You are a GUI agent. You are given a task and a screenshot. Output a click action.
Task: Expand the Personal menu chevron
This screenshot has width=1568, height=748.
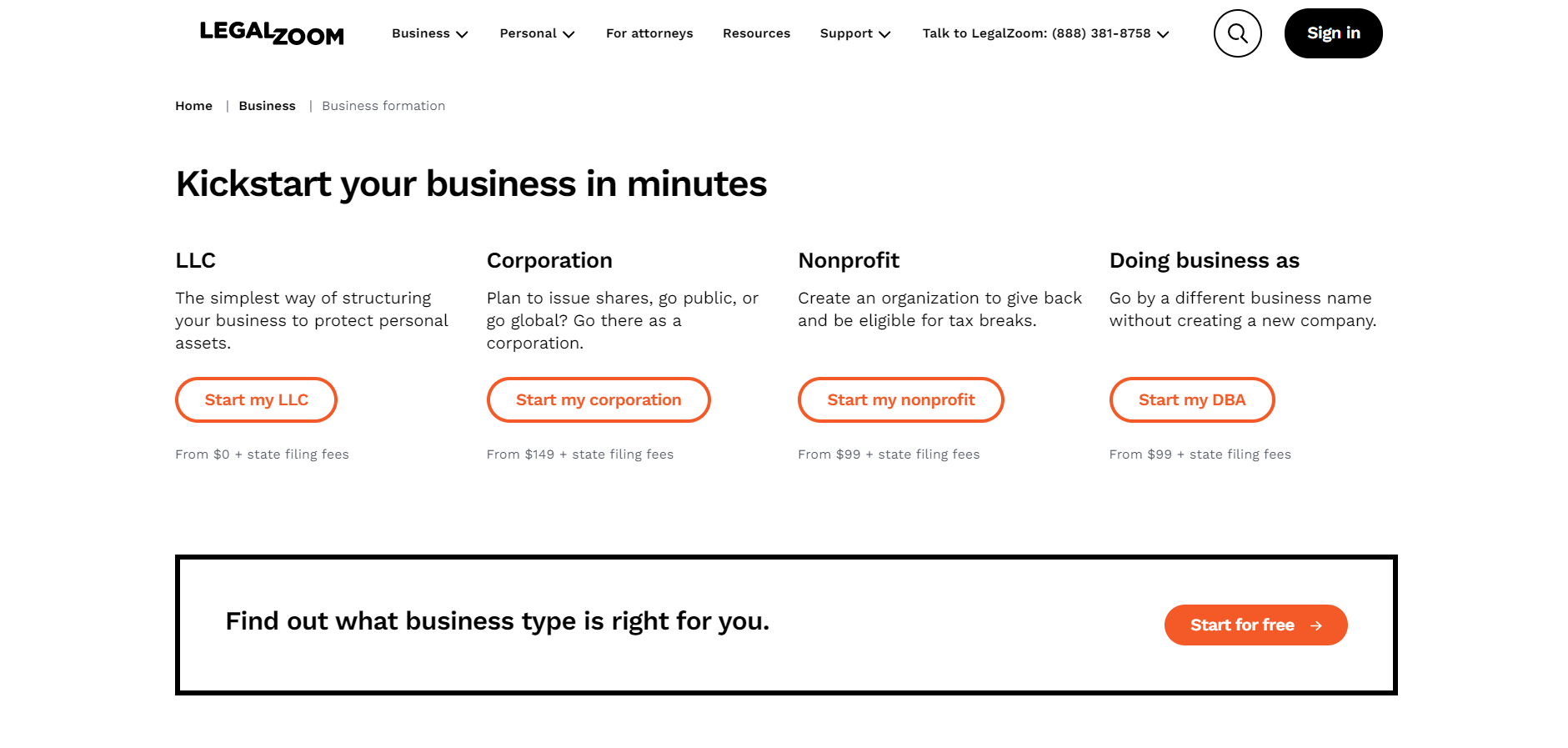tap(569, 34)
